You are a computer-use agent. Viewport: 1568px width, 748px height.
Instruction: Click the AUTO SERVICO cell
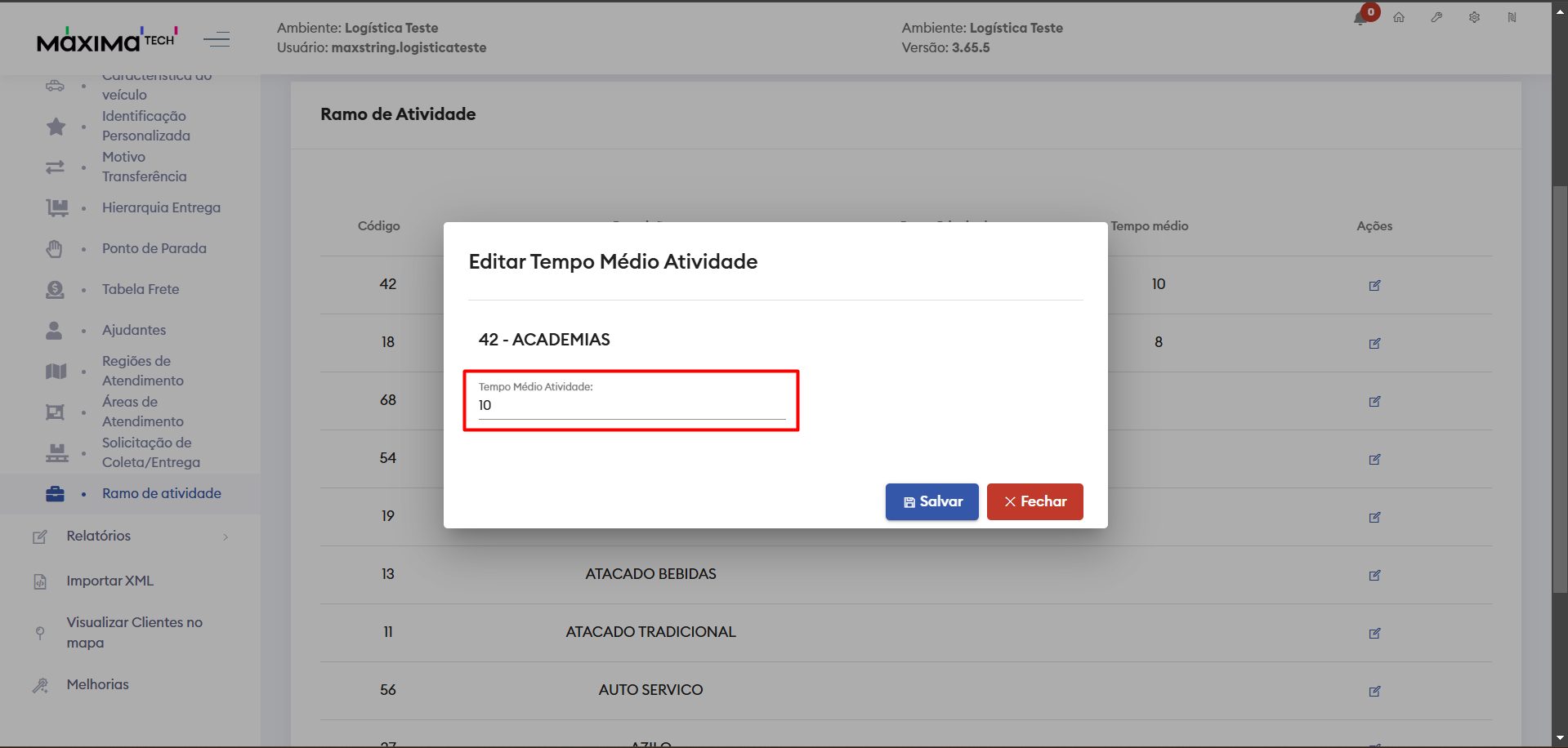651,690
